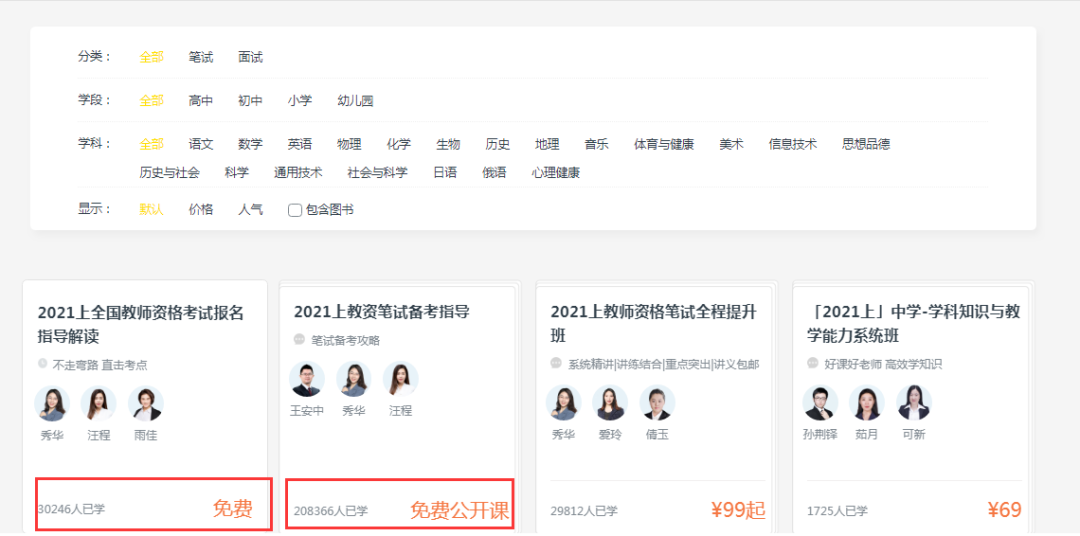Click 秀华 avatar in 全程提升班 card
Screen dimensions: 1080x536
point(563,403)
